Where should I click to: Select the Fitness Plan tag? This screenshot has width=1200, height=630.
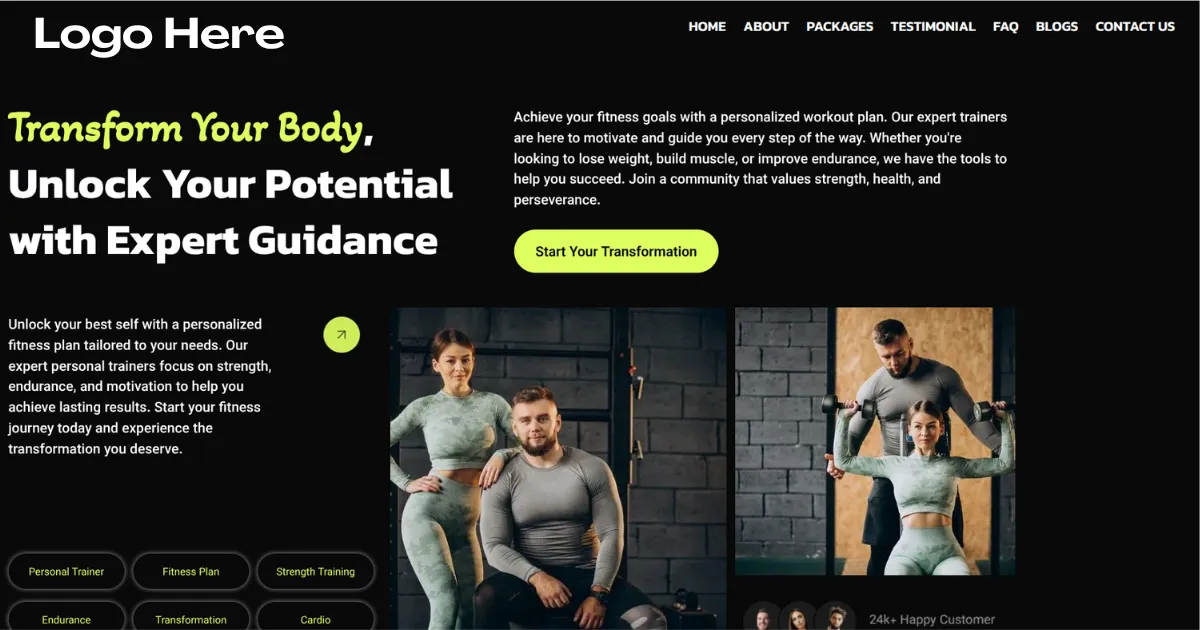coord(191,572)
